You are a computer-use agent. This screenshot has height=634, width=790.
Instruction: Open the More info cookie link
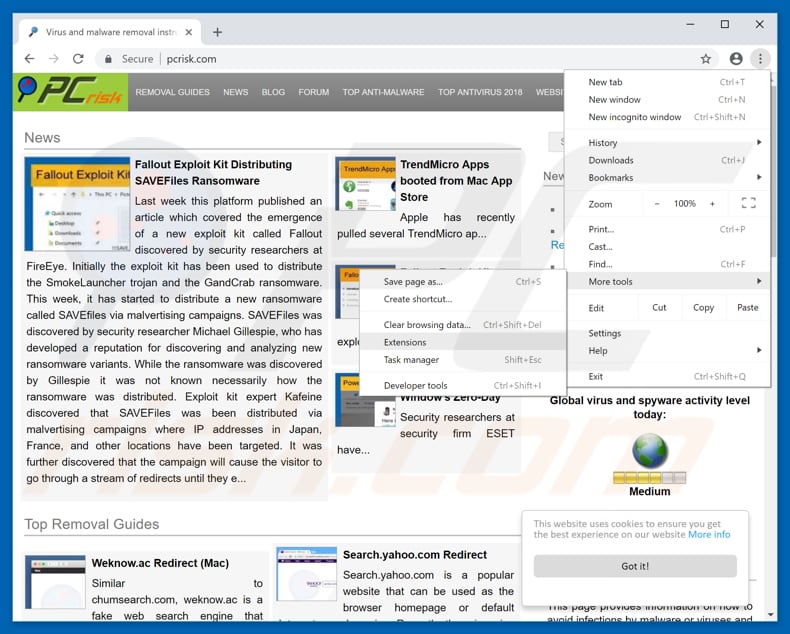tap(709, 534)
